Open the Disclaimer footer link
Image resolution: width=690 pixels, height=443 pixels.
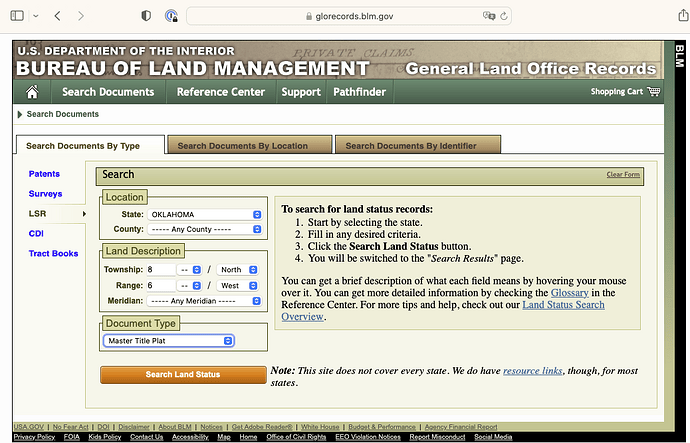coord(134,427)
